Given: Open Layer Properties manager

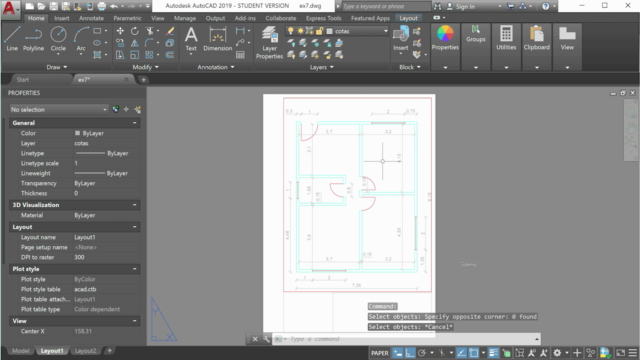Looking at the screenshot, I should tap(269, 42).
